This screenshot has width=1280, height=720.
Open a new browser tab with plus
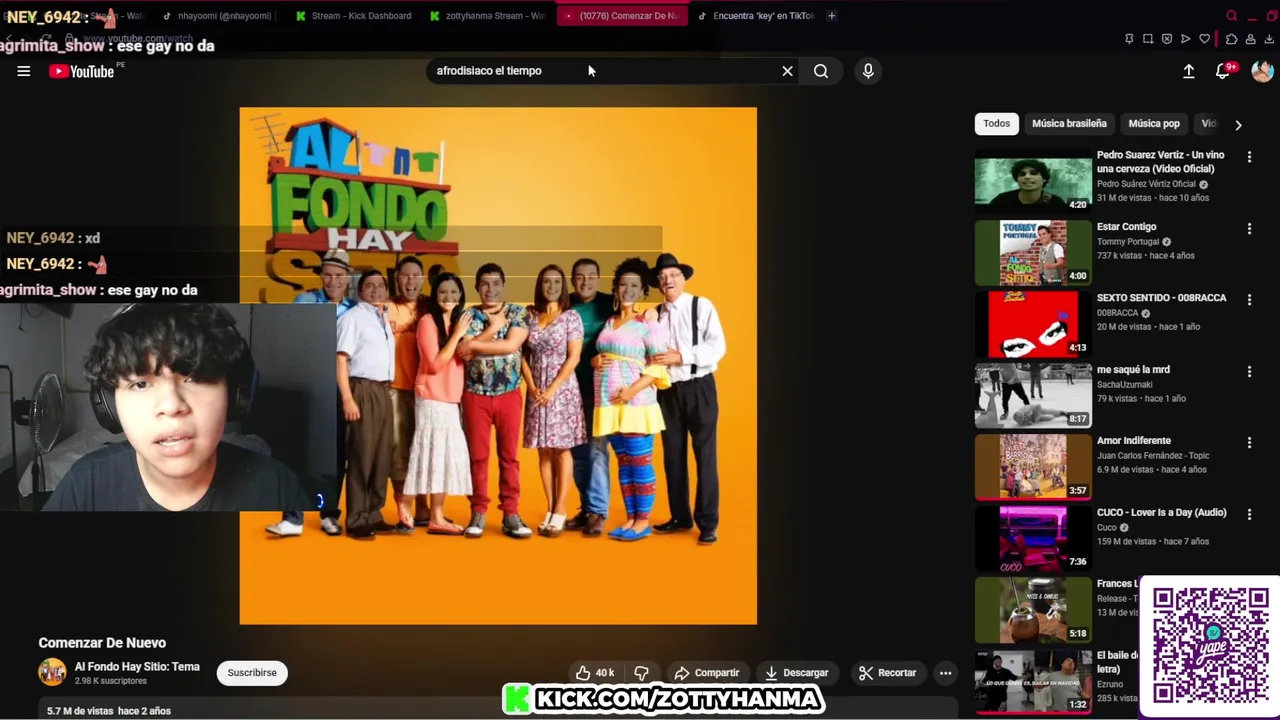tap(831, 16)
